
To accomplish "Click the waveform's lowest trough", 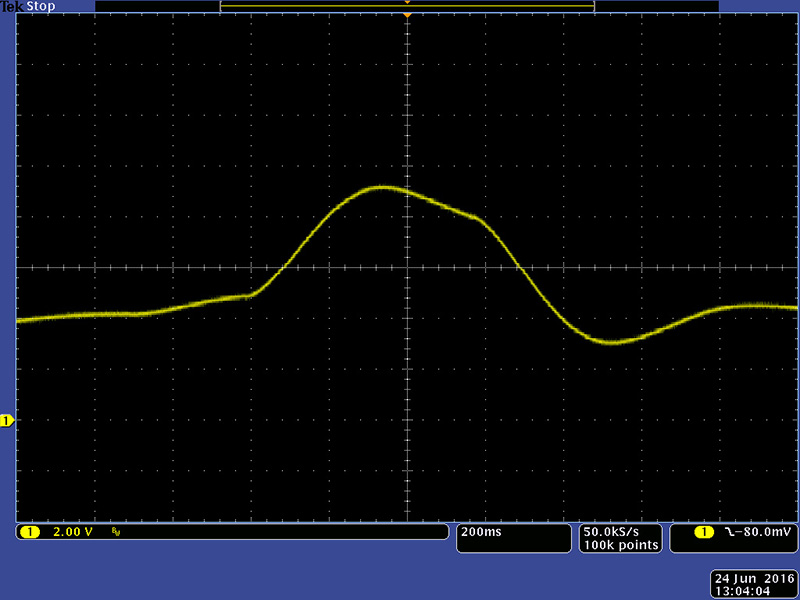I will [x=612, y=343].
